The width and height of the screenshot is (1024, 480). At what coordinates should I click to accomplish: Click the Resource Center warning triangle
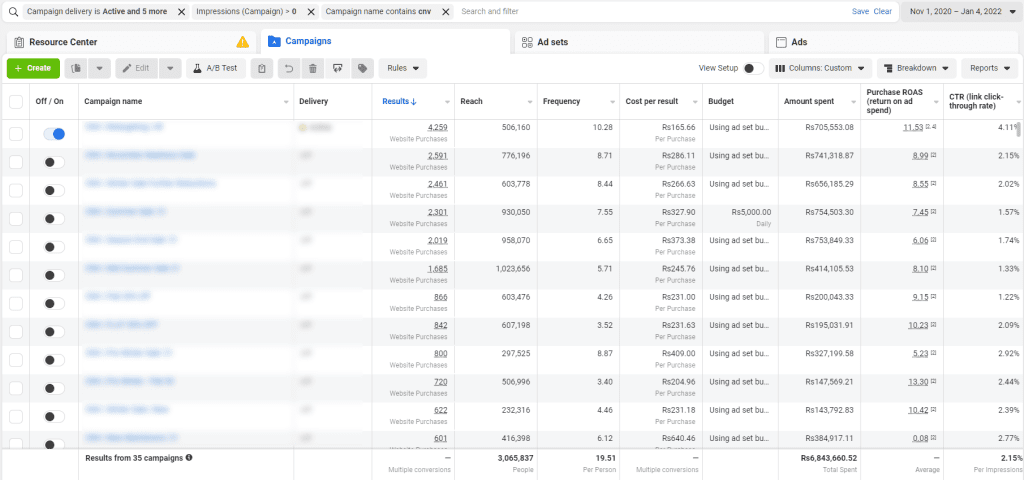242,42
